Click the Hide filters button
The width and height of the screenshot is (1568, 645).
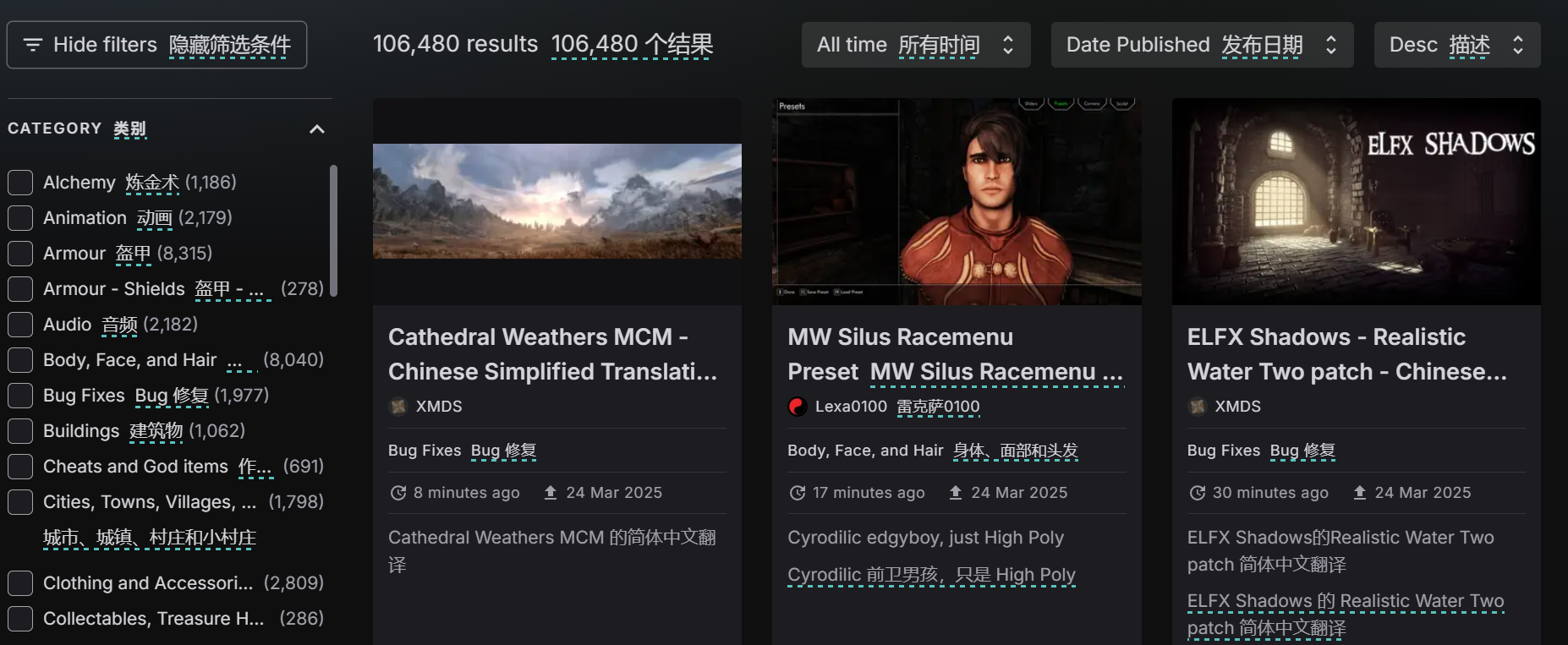[156, 45]
